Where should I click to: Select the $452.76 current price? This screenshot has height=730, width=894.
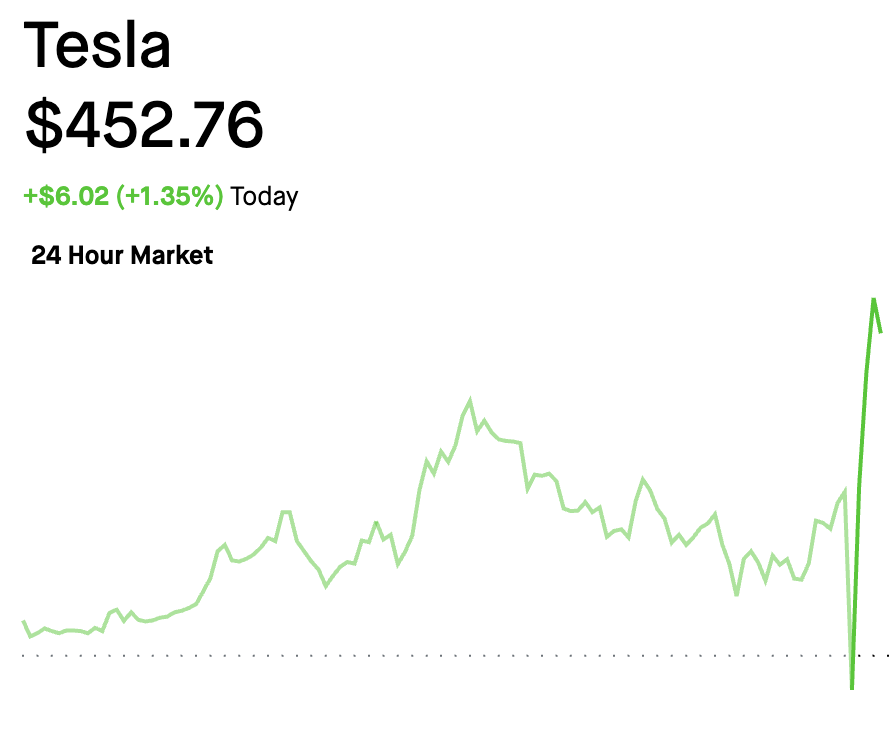coord(144,124)
